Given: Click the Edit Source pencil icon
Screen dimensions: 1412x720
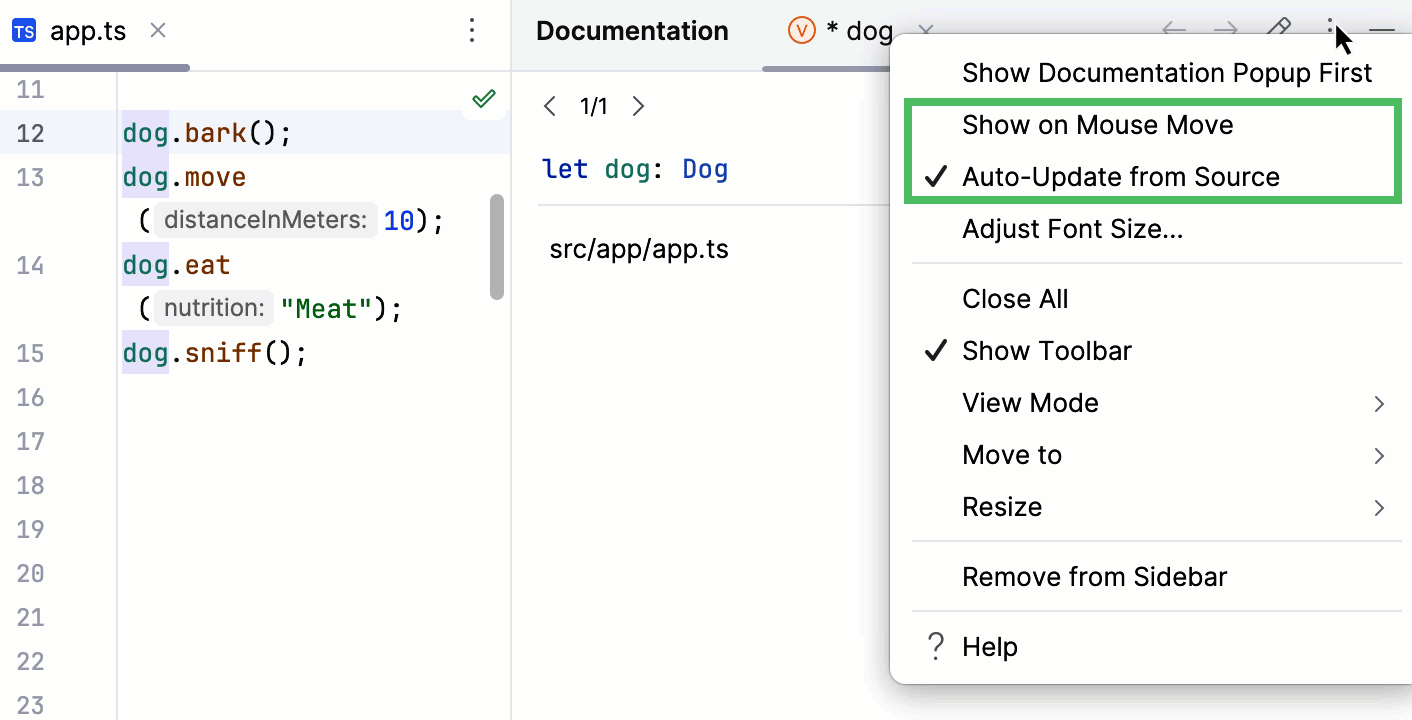Looking at the screenshot, I should coord(1279,29).
